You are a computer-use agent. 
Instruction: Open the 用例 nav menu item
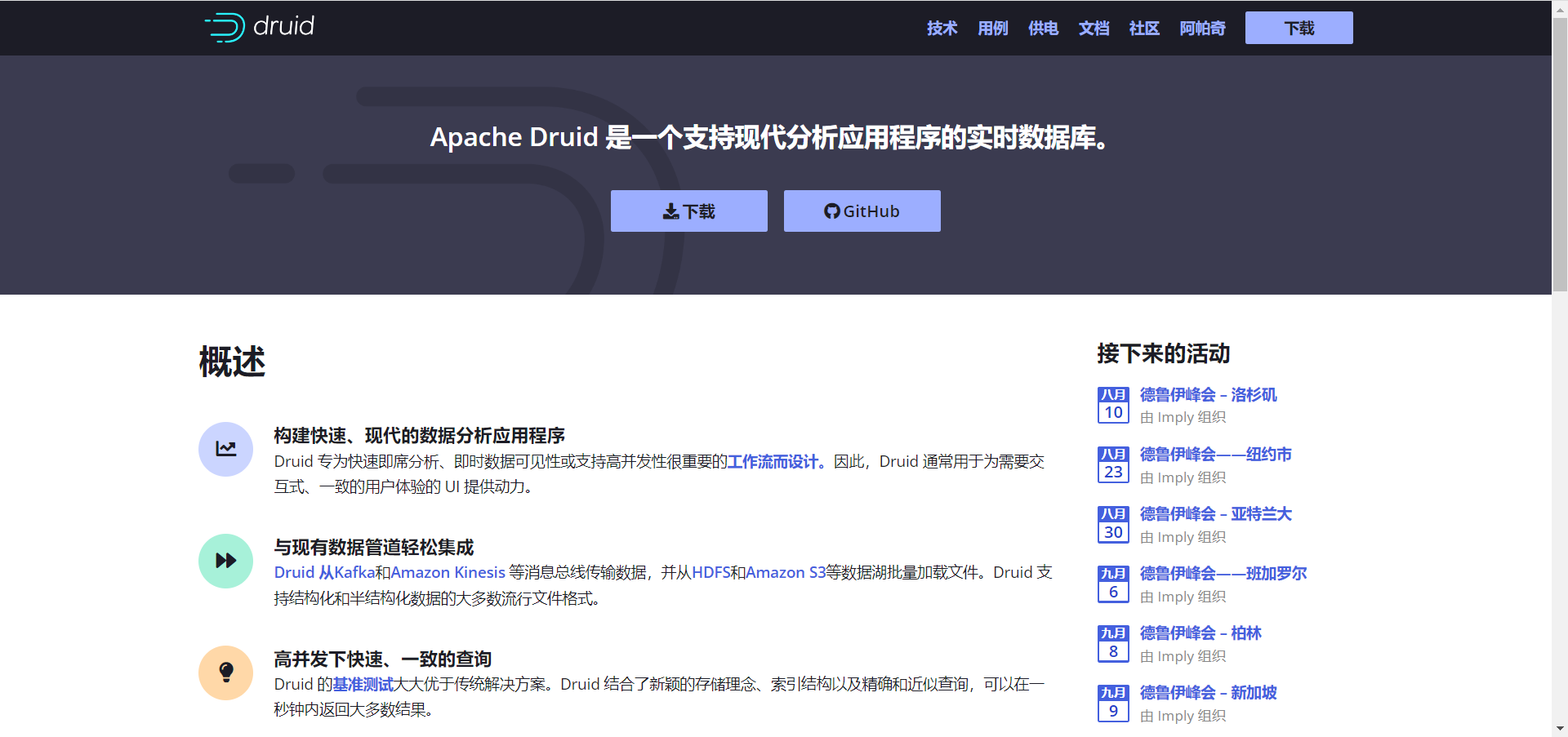pos(992,29)
